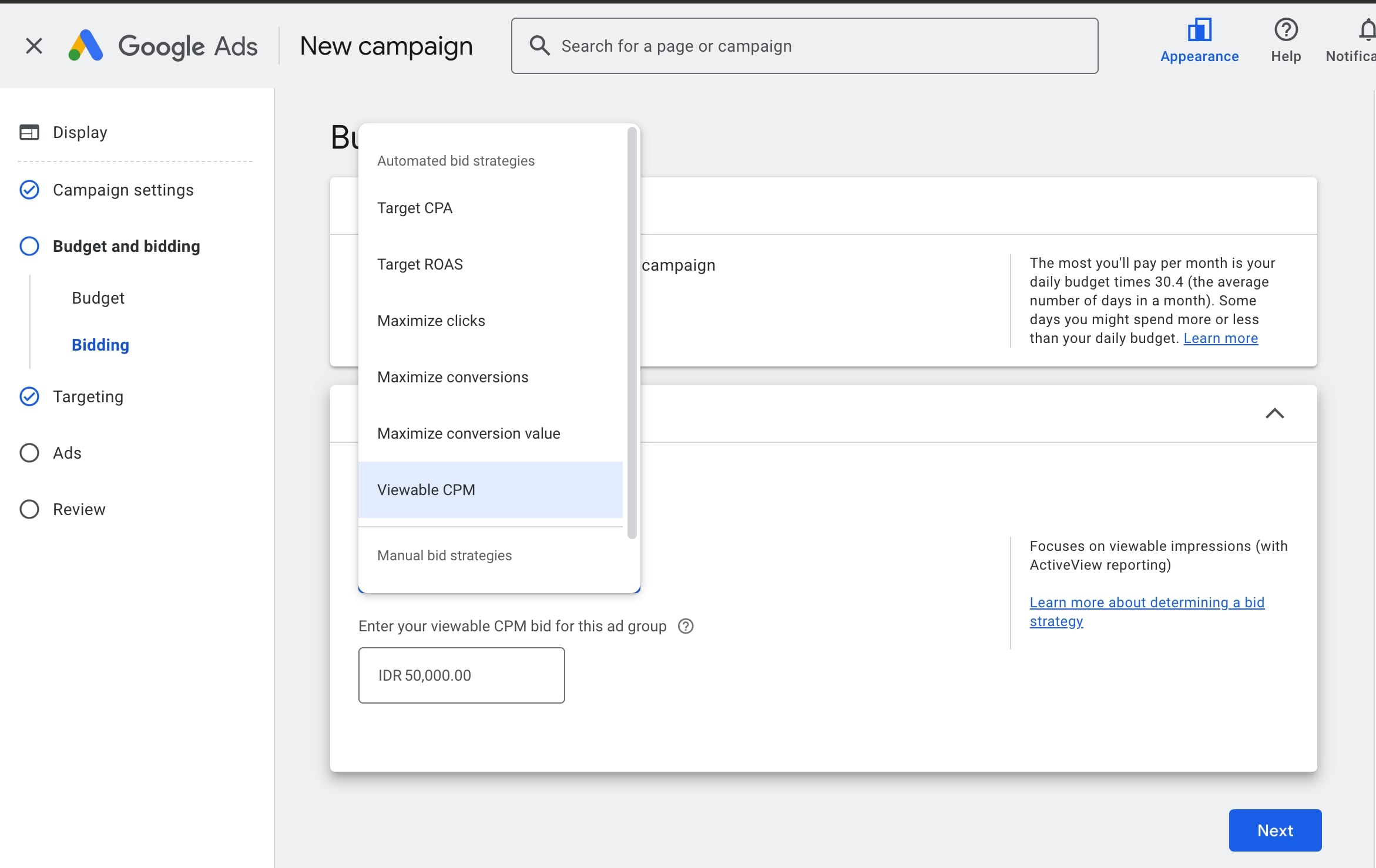Click the Next button
The image size is (1376, 868).
[x=1274, y=830]
